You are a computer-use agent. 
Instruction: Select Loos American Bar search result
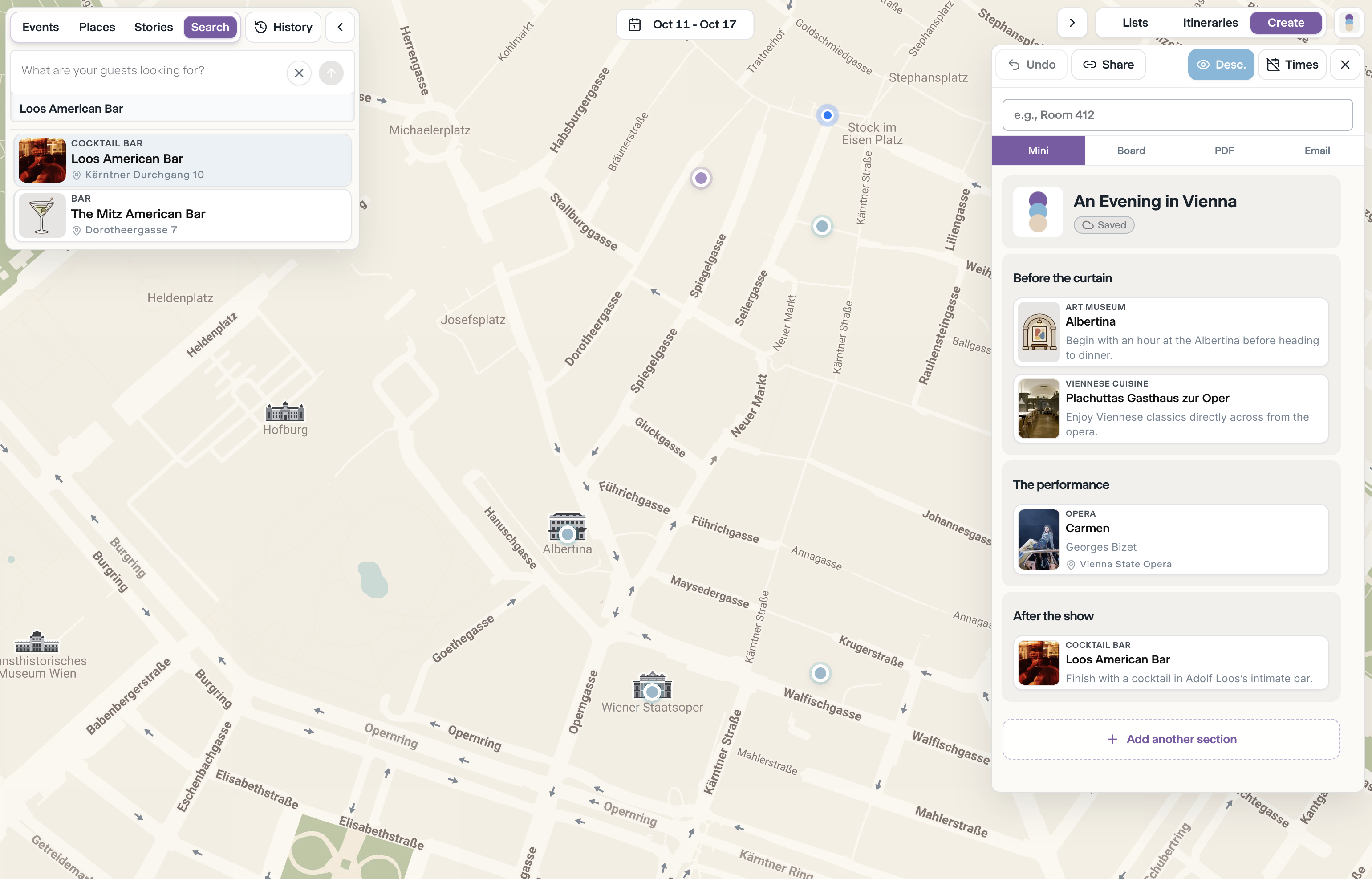point(183,160)
